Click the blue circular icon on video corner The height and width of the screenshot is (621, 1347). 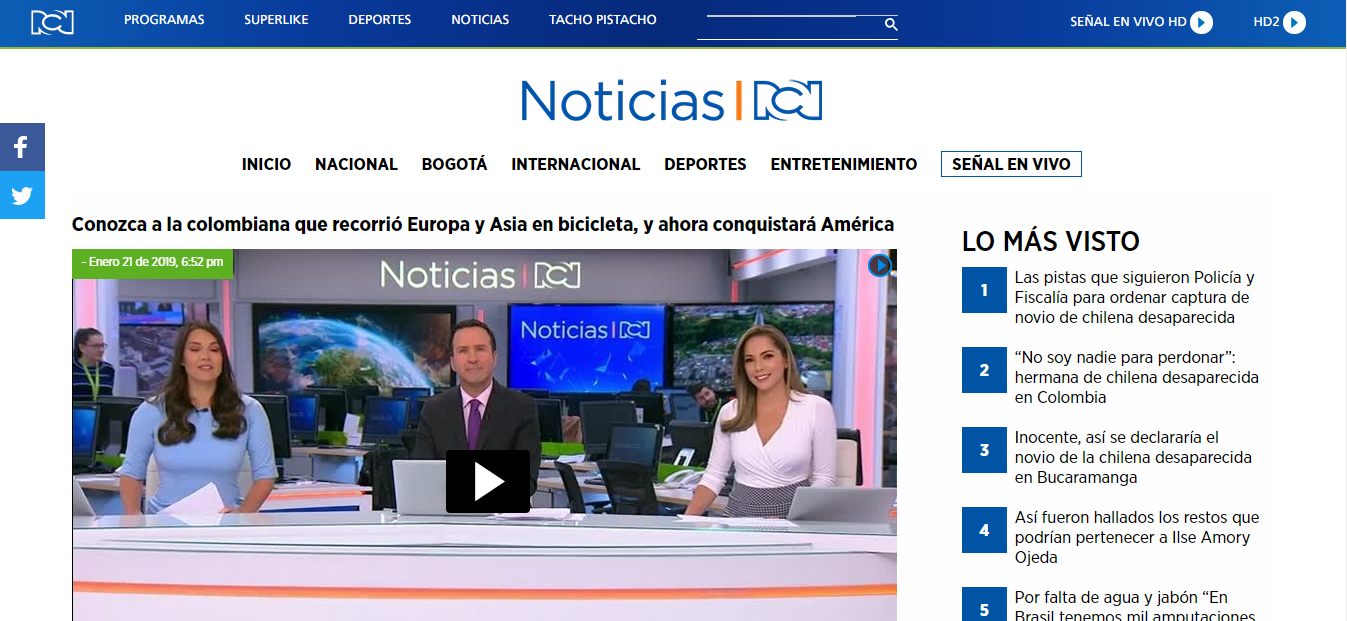[x=879, y=265]
